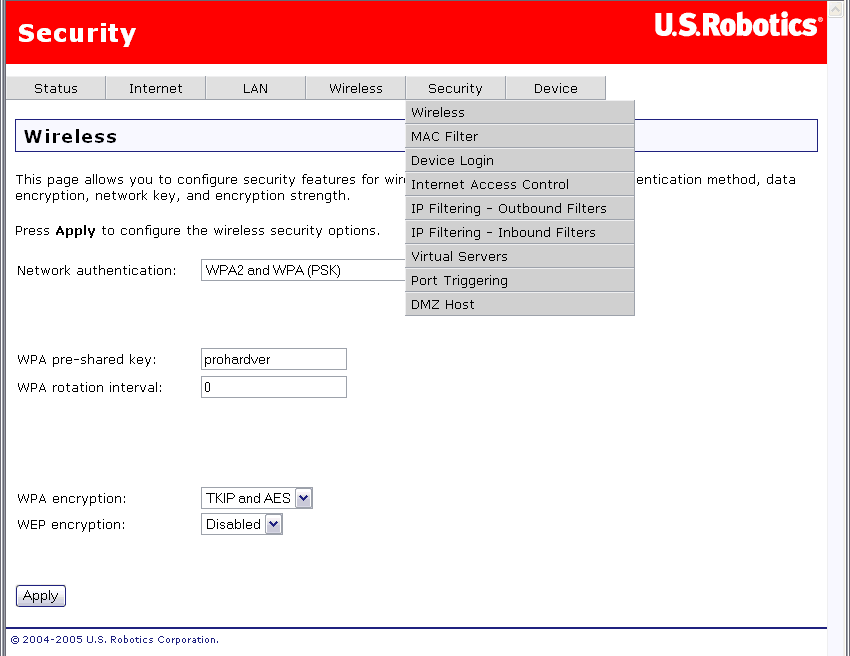The image size is (850, 656).
Task: Click the WPA pre-shared key field
Action: tap(274, 359)
